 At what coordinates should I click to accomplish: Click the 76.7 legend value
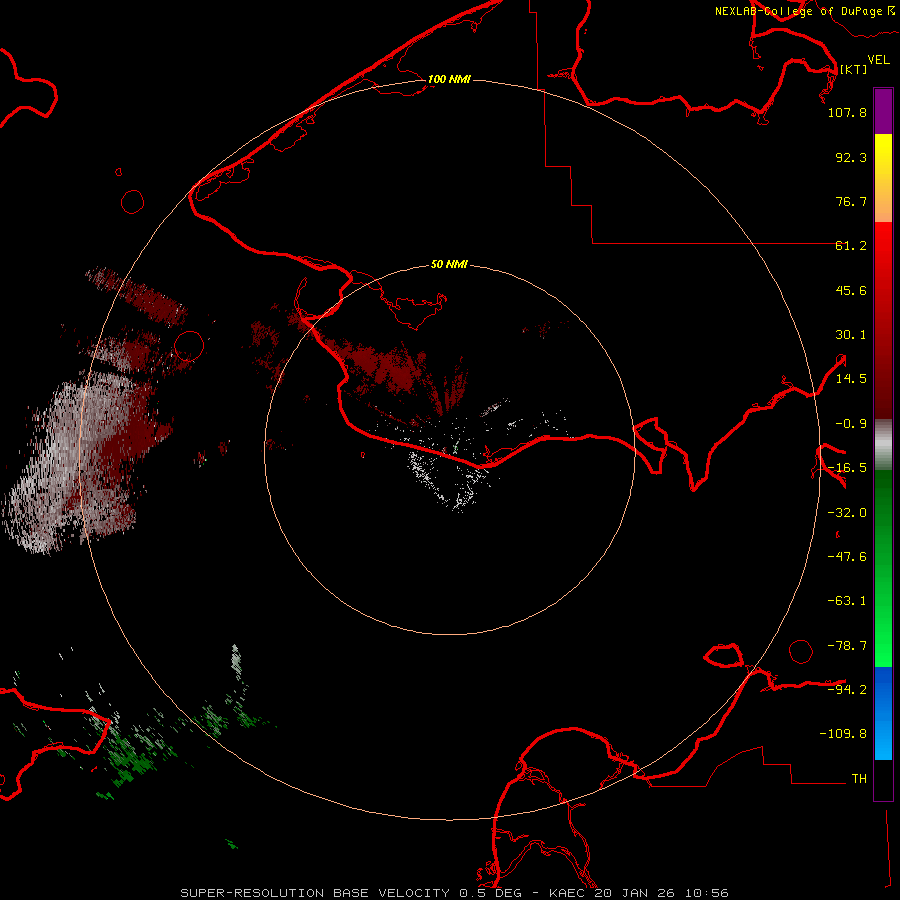coord(851,201)
